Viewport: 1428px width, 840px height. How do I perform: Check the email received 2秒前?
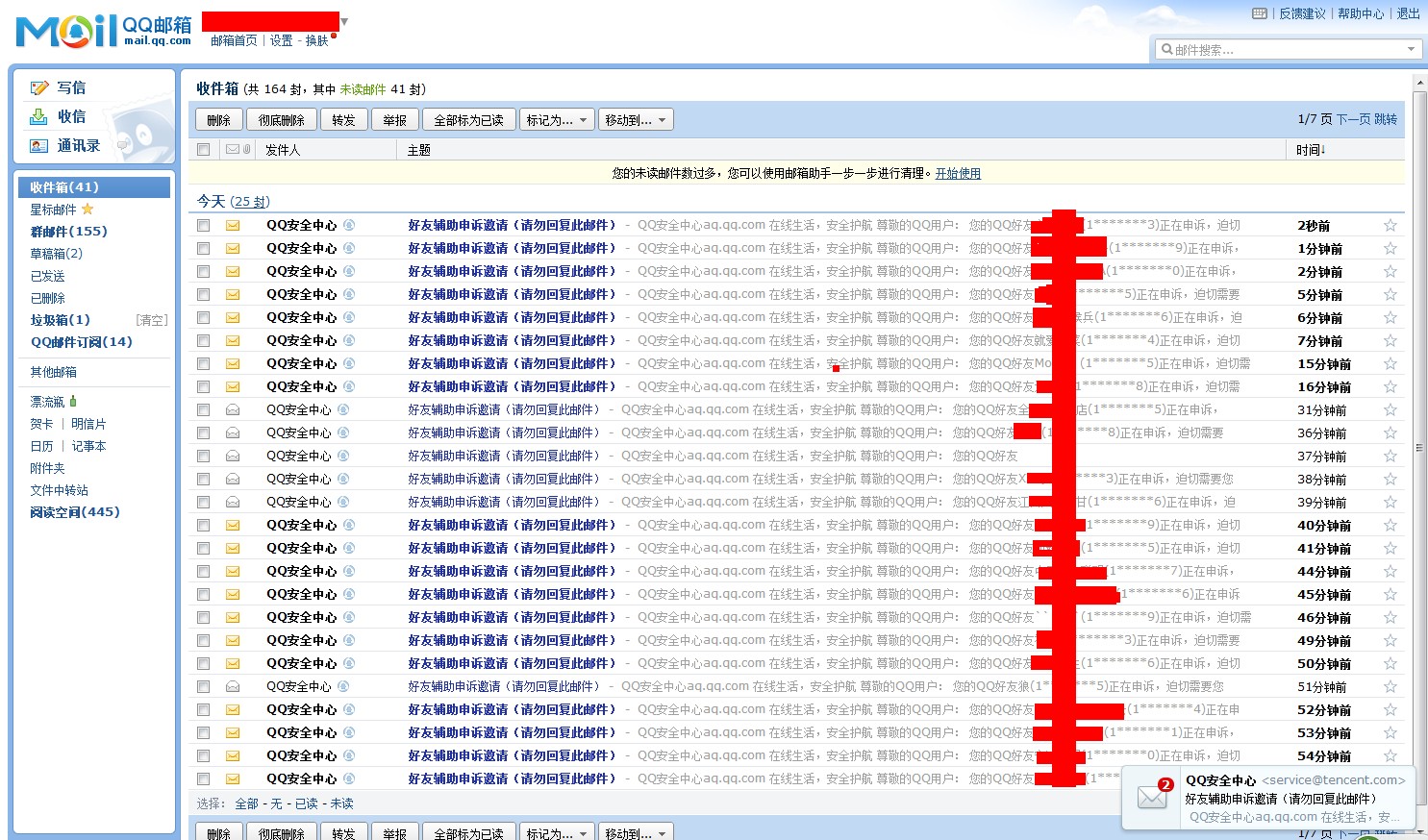203,225
